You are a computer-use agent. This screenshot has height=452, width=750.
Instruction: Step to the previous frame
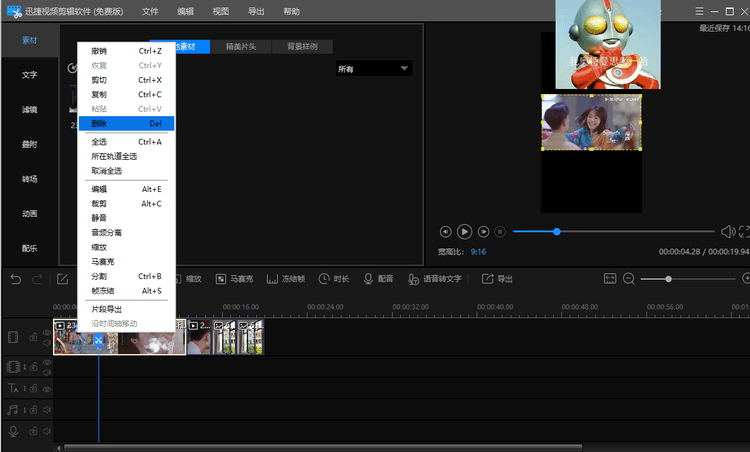point(446,231)
